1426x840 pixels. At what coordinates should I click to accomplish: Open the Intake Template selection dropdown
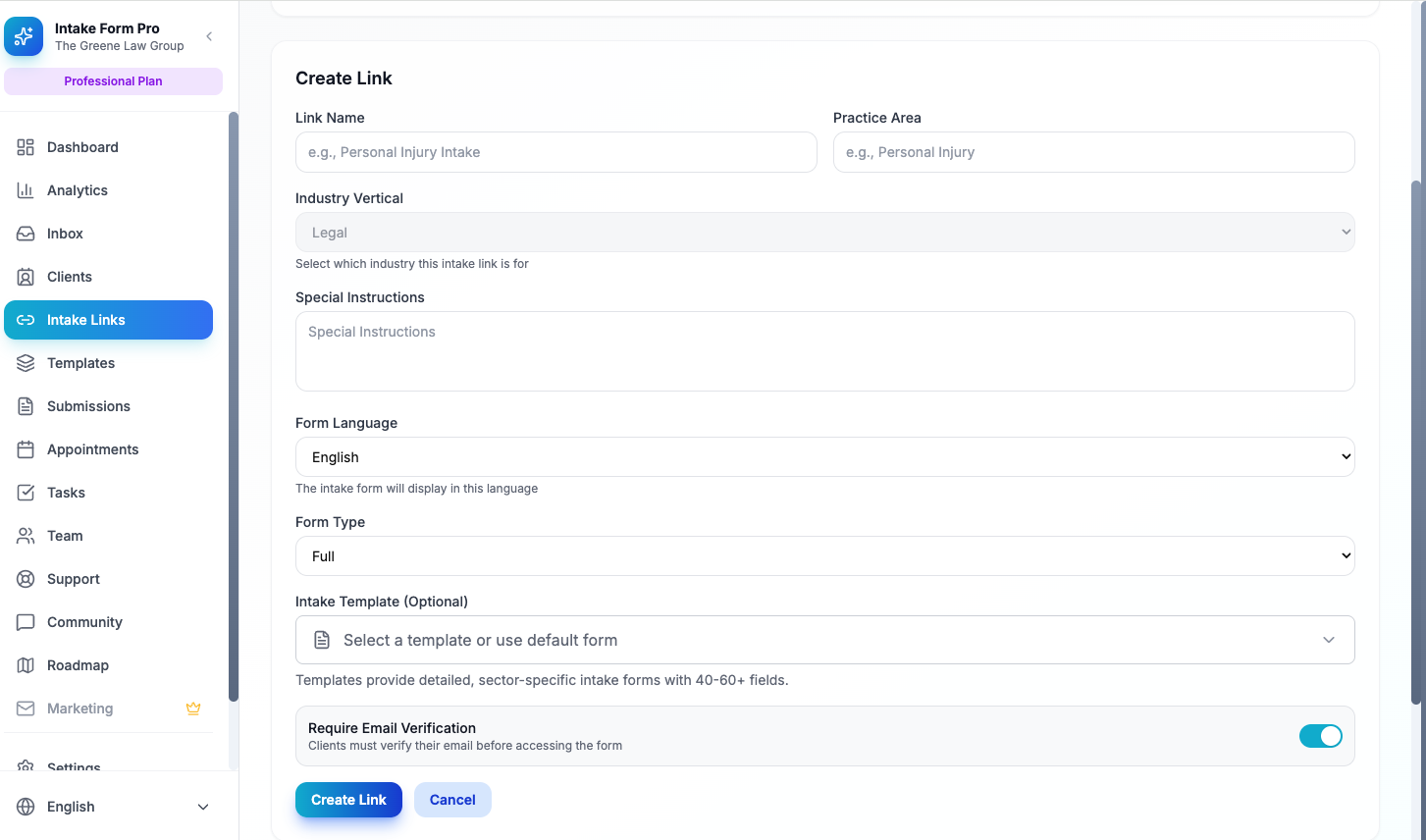coord(824,639)
